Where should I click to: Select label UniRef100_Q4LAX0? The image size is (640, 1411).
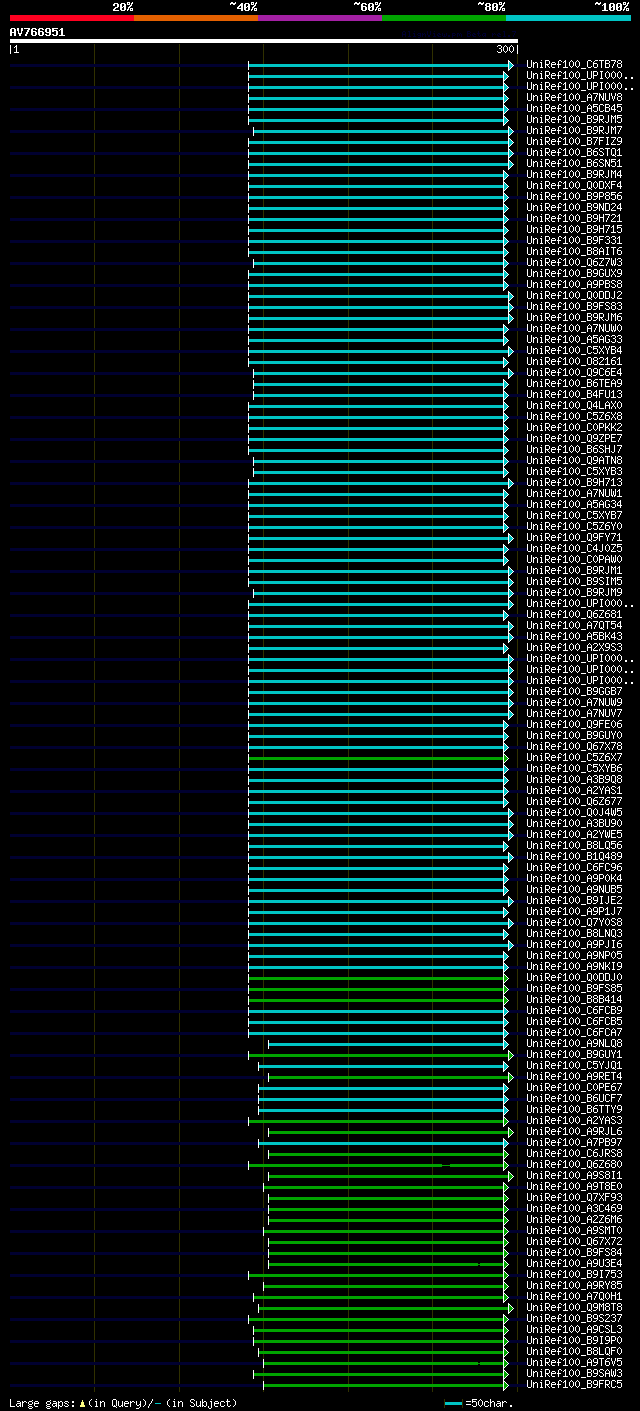[574, 406]
